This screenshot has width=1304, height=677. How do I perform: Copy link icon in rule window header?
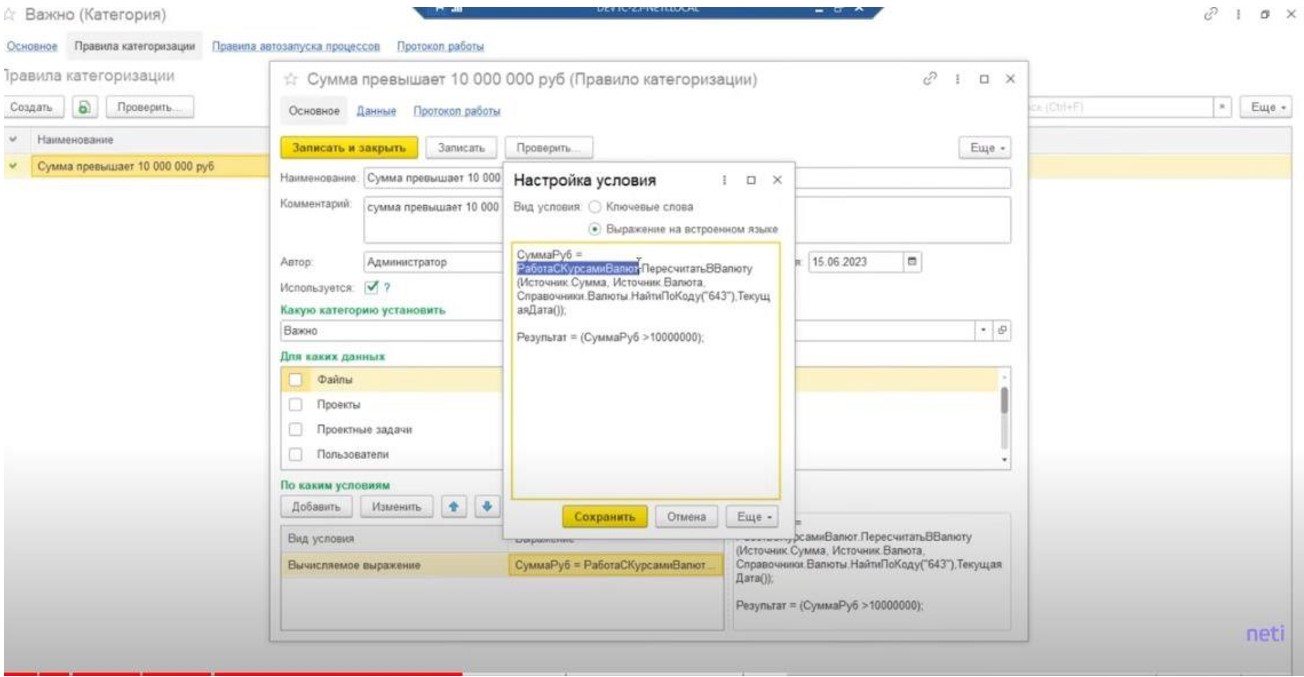click(x=931, y=79)
